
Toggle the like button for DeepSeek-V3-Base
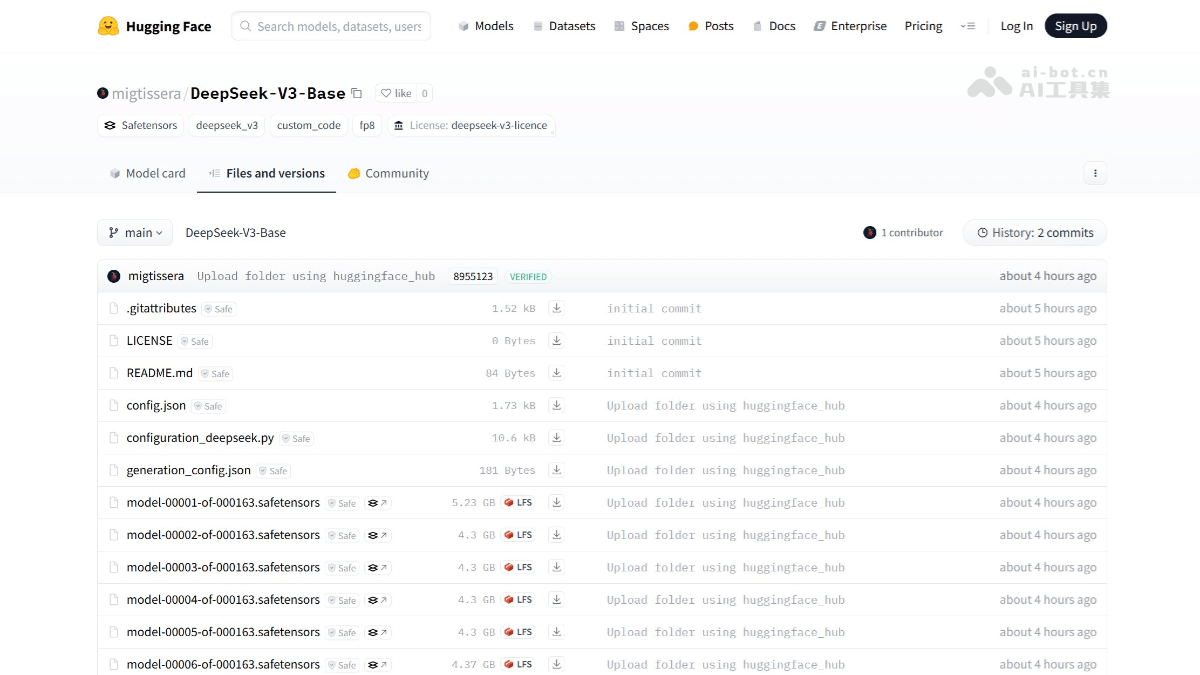(x=395, y=92)
